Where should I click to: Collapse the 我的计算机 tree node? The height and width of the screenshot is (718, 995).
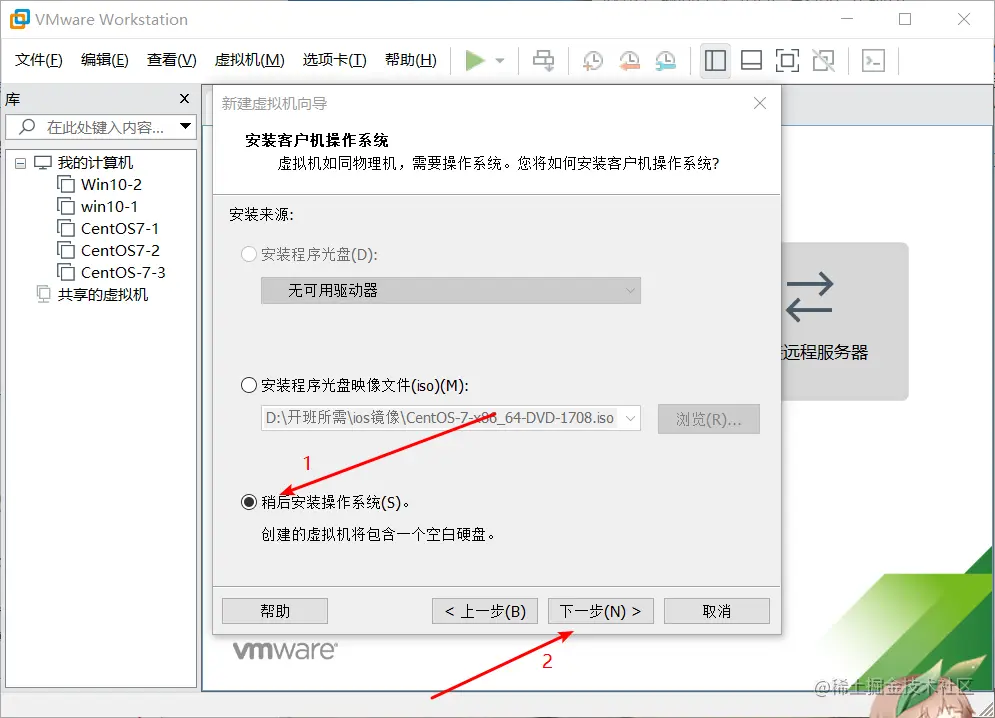[x=20, y=163]
